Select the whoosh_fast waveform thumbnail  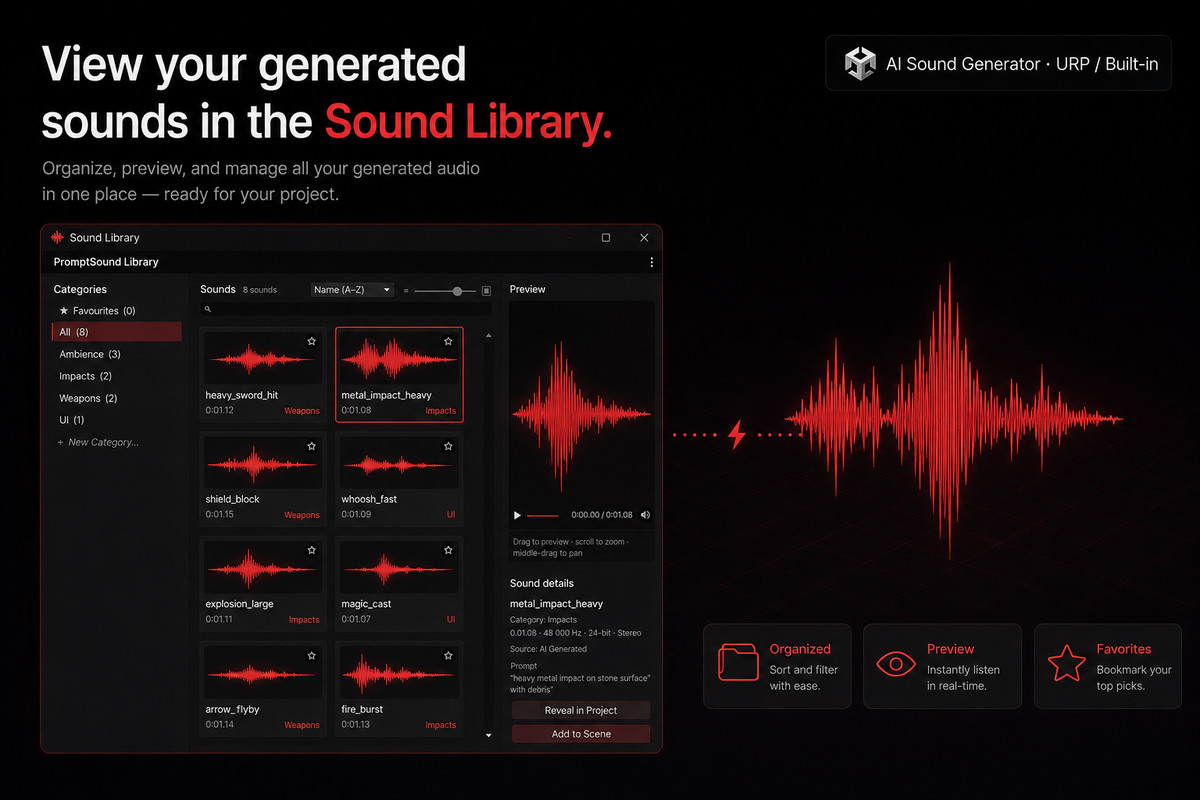(x=400, y=463)
